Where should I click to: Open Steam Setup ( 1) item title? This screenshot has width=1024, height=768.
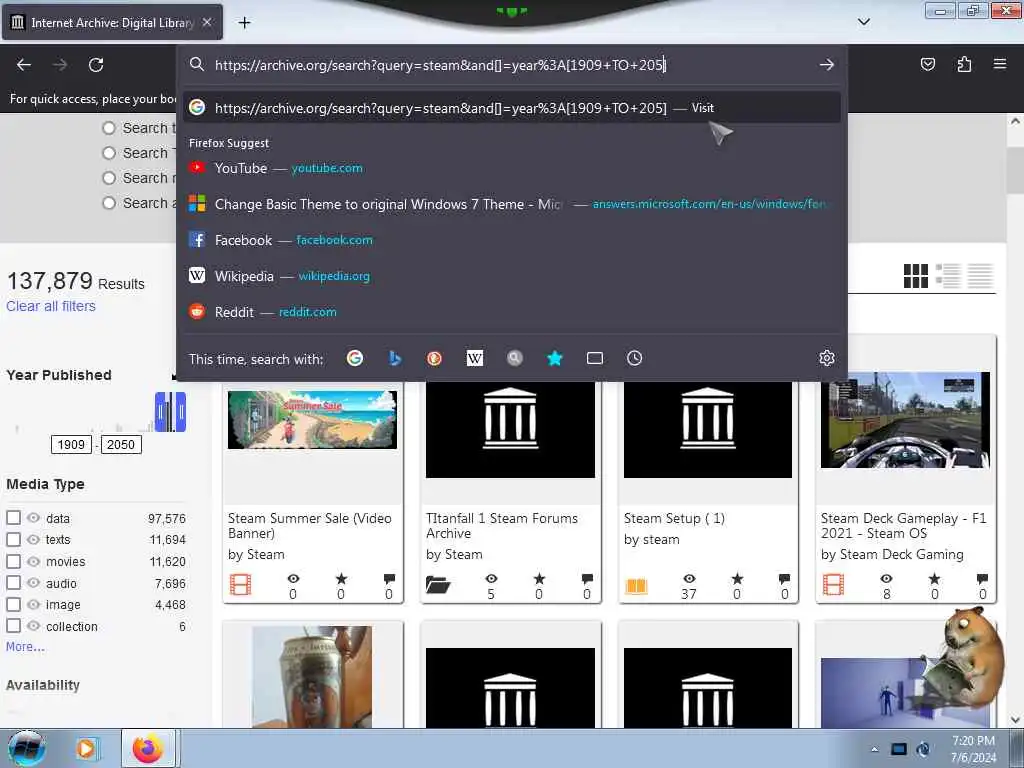pos(674,518)
